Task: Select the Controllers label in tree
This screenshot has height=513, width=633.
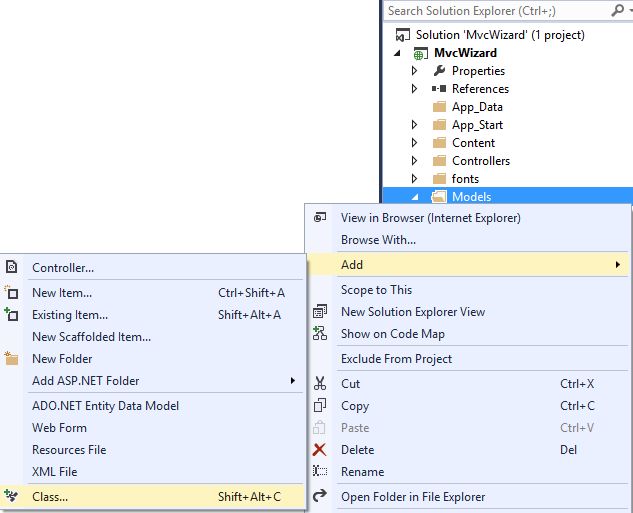Action: point(481,161)
